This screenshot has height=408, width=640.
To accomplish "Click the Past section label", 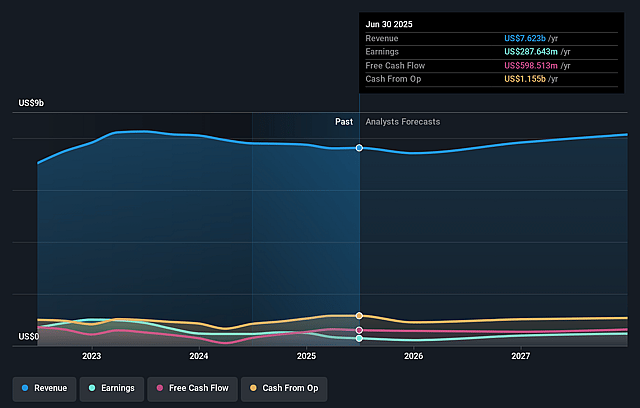I will click(344, 122).
